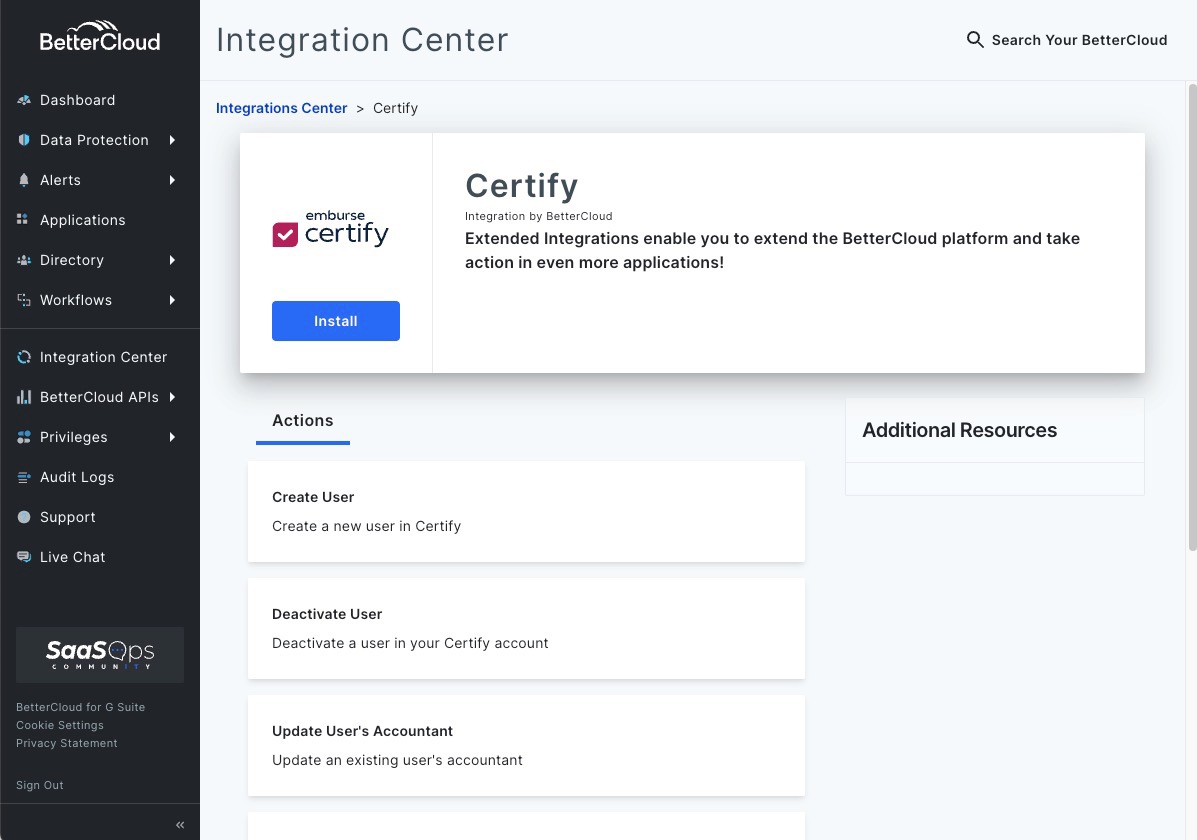1197x840 pixels.
Task: Click the Install button for Certify
Action: [x=335, y=320]
